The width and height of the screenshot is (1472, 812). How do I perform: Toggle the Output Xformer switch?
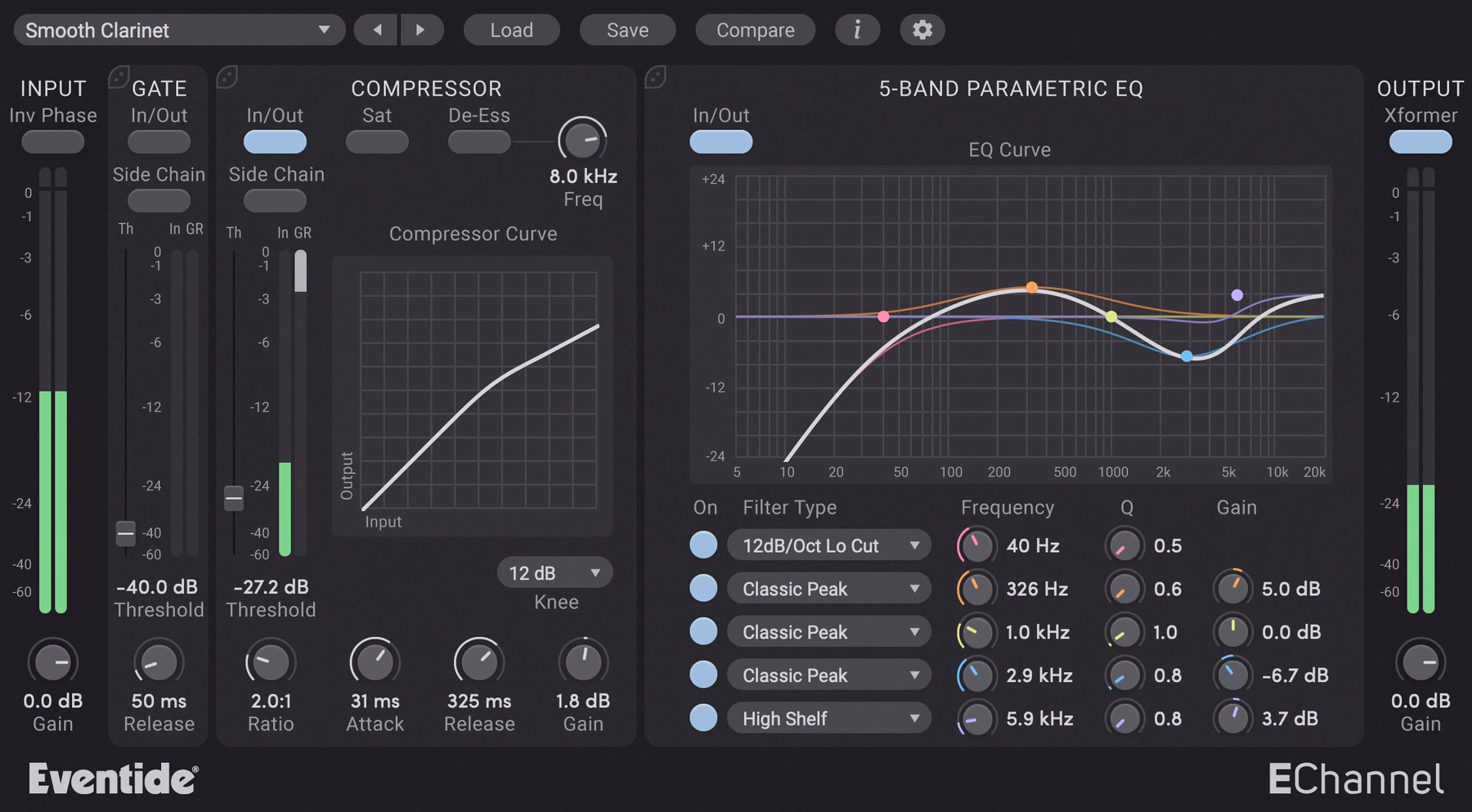(x=1420, y=141)
